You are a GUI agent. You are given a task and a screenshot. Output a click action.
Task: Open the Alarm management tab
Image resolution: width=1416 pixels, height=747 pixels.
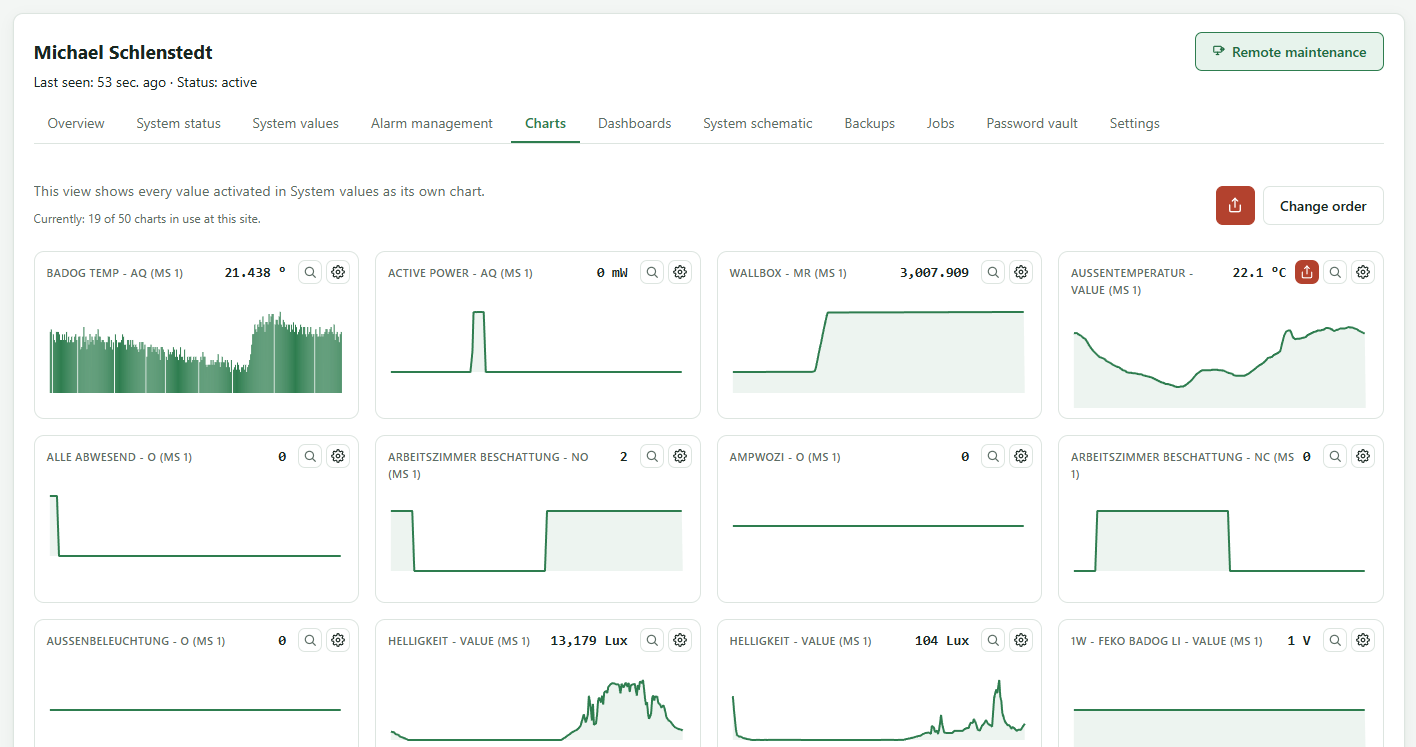coord(432,123)
